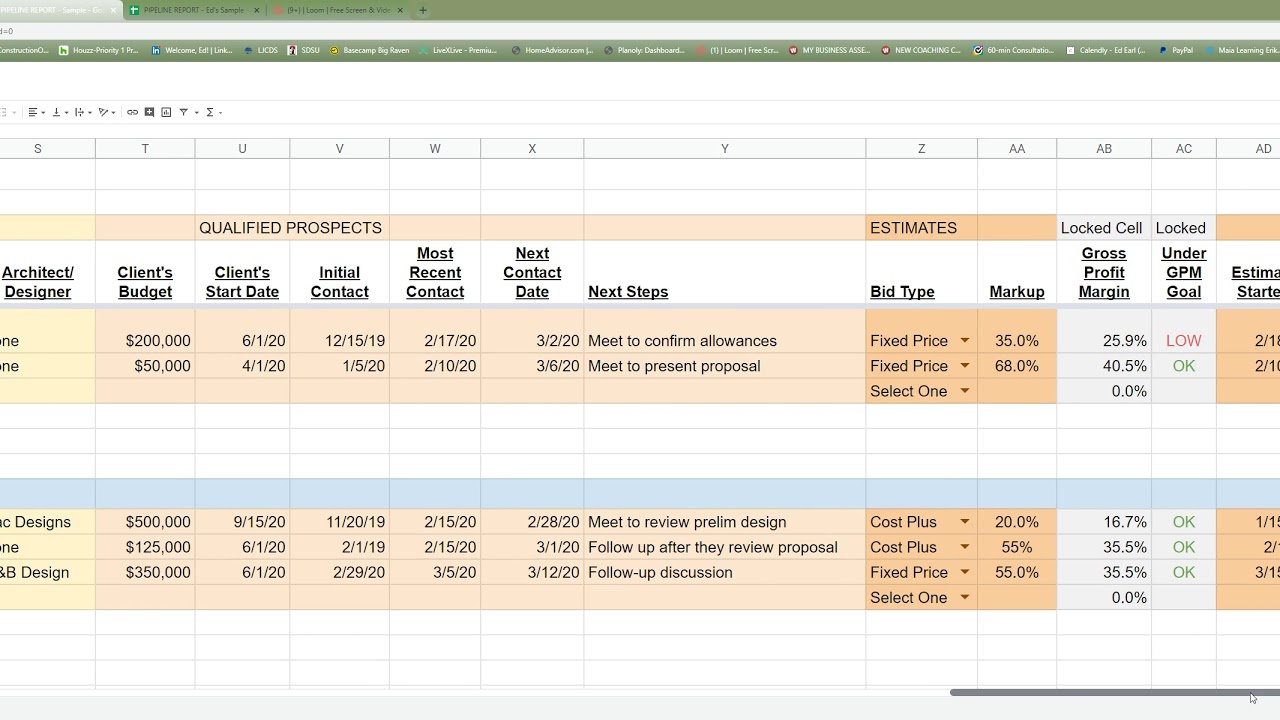Open the Maia Learning bookmark

1242,50
